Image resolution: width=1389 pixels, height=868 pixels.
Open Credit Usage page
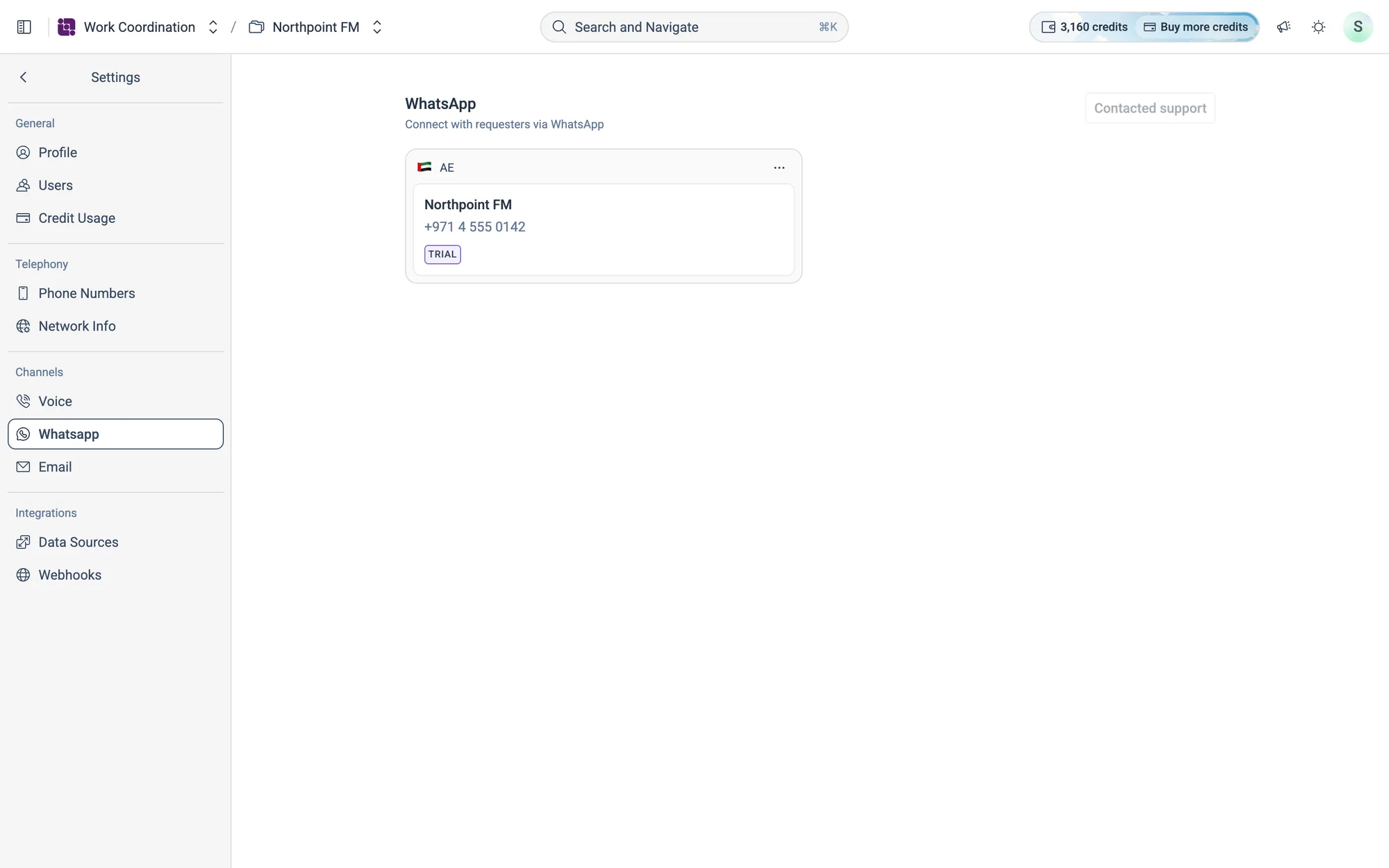[x=115, y=218]
